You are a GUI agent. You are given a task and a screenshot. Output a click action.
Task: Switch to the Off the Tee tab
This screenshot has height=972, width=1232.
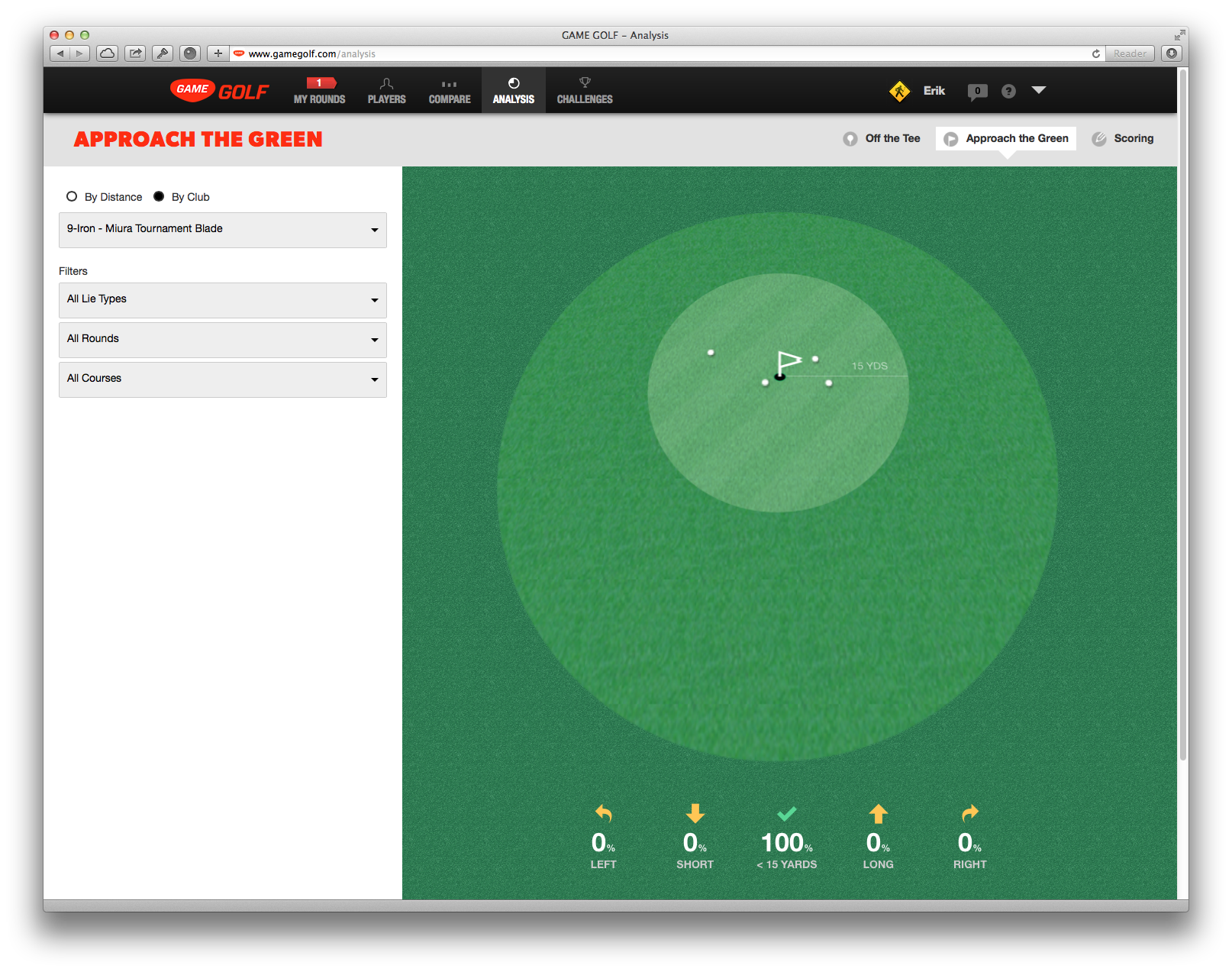click(x=882, y=138)
